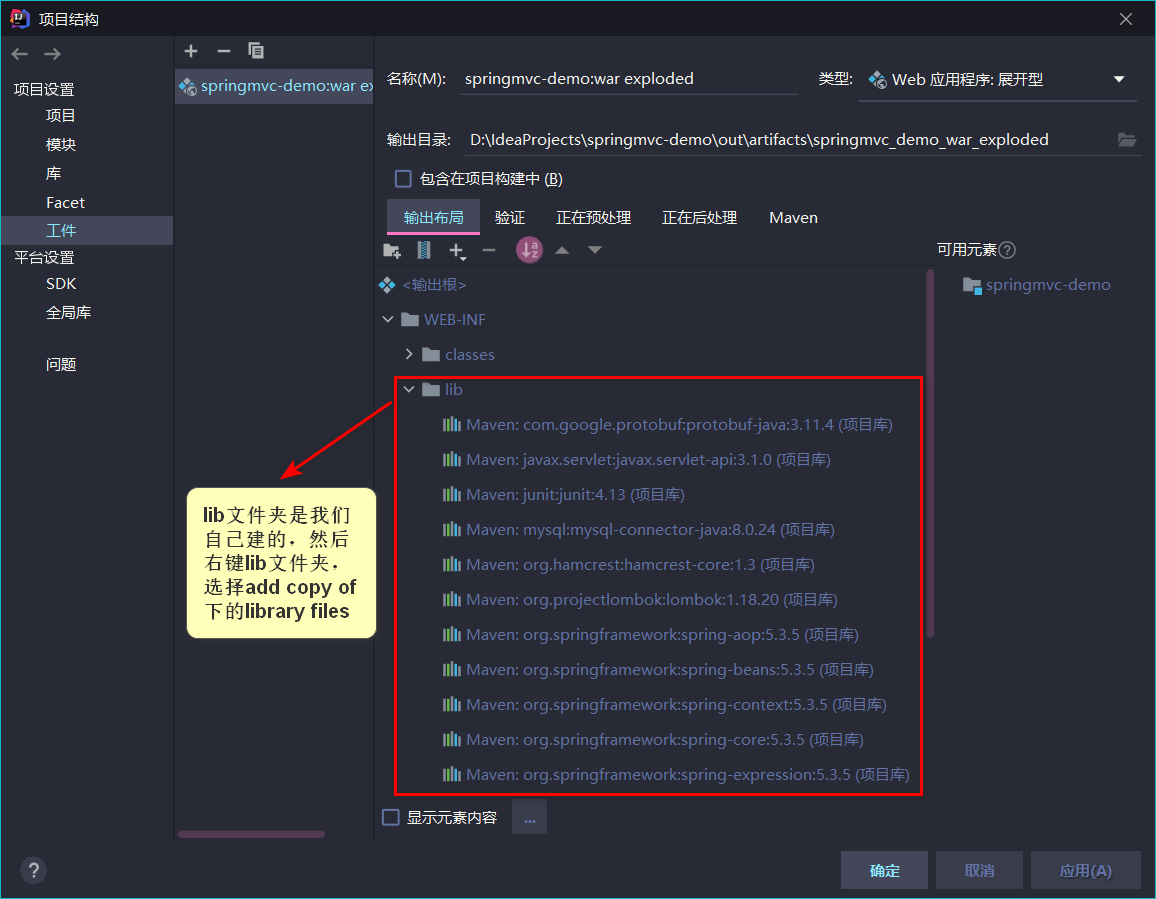The height and width of the screenshot is (899, 1156).
Task: Select springmvc-demo:war exploded artifact in list
Action: click(x=274, y=86)
